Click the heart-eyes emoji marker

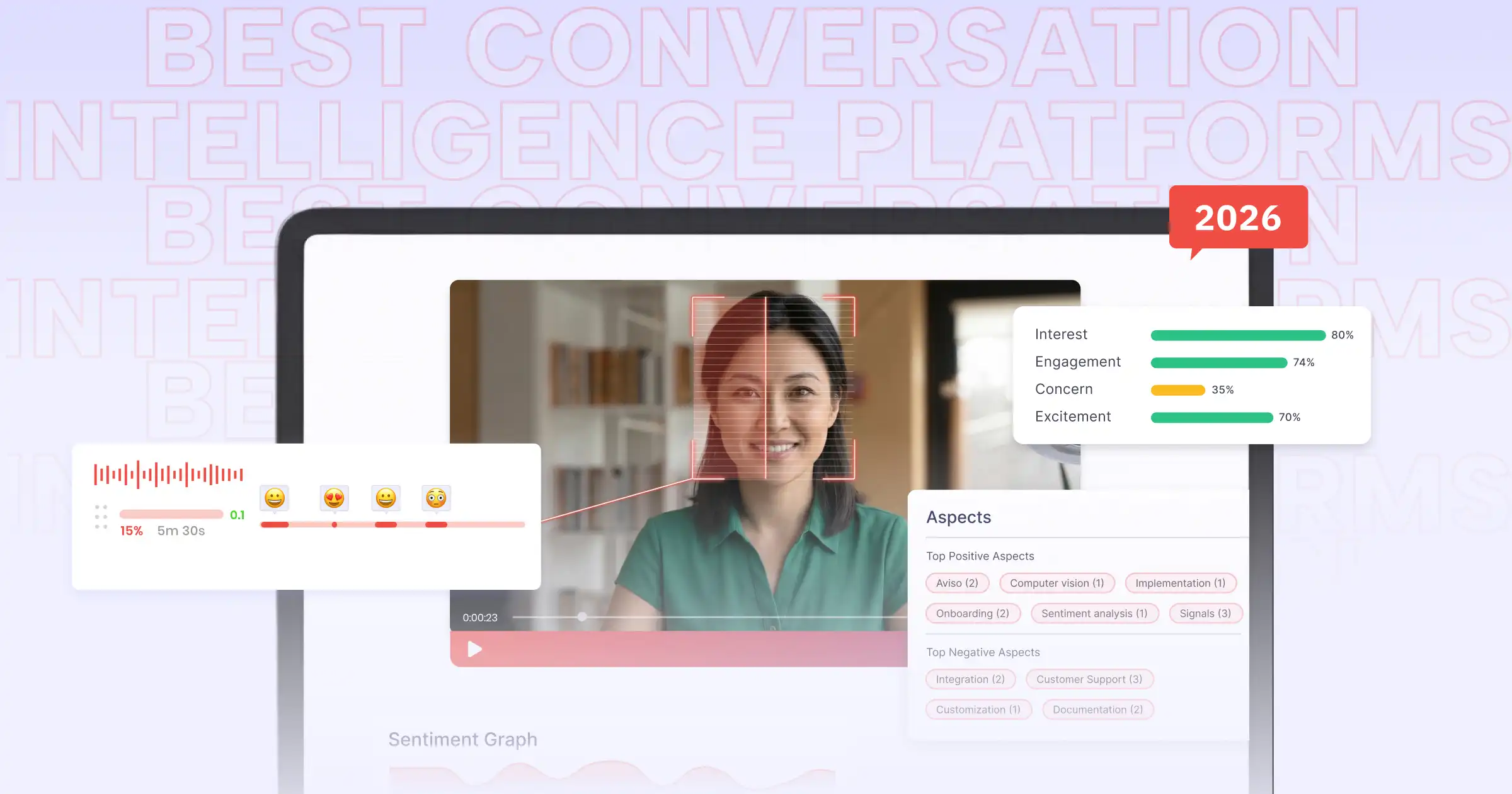(x=334, y=498)
